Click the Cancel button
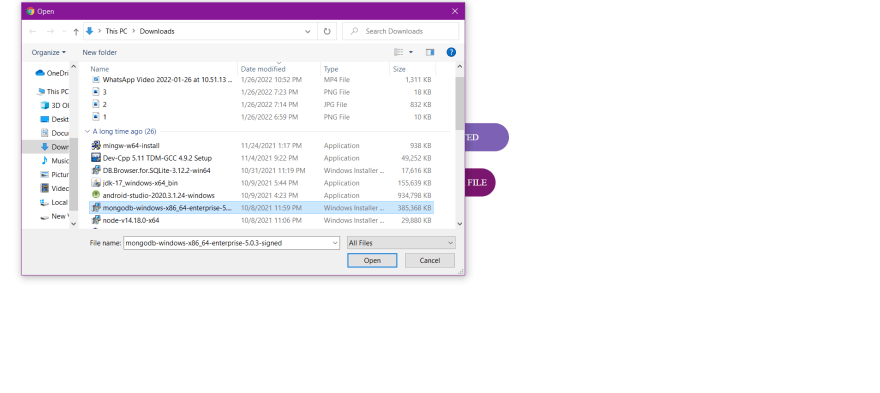The width and height of the screenshot is (880, 393). (430, 261)
